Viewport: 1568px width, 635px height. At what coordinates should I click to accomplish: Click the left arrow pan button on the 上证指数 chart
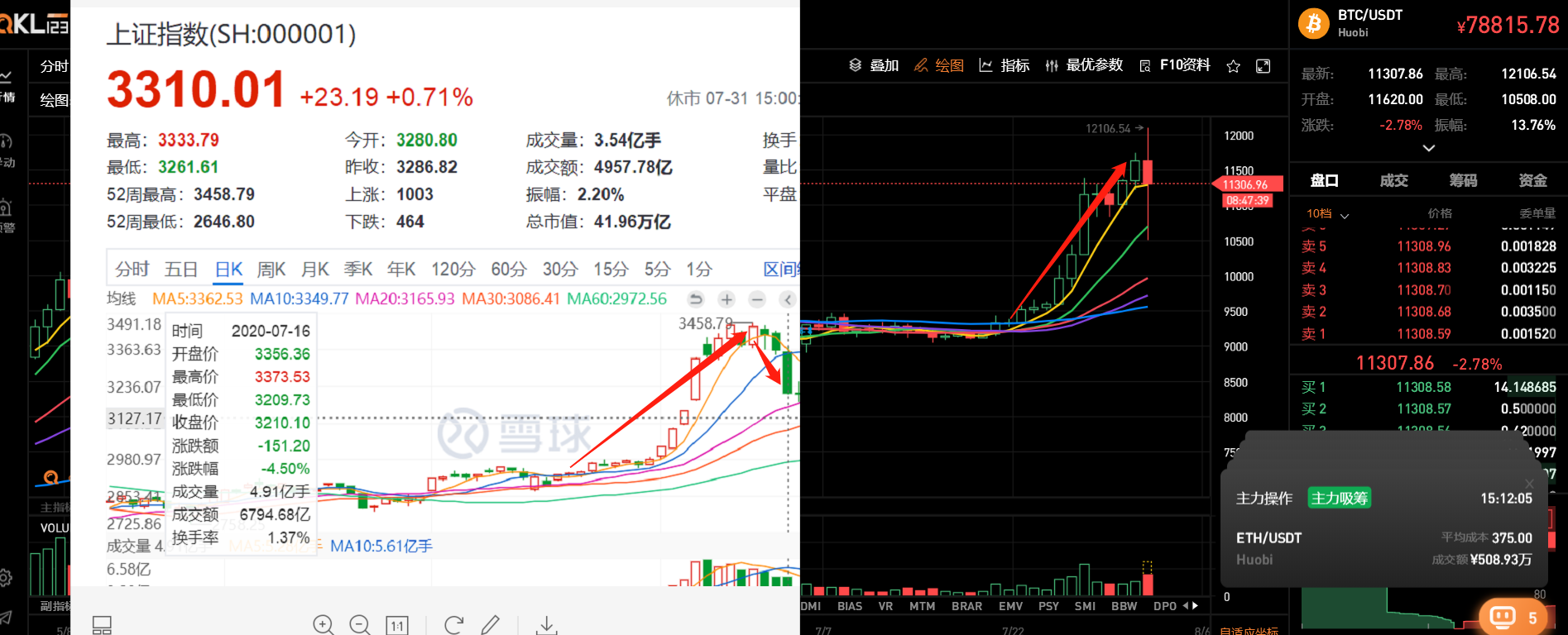tap(788, 299)
